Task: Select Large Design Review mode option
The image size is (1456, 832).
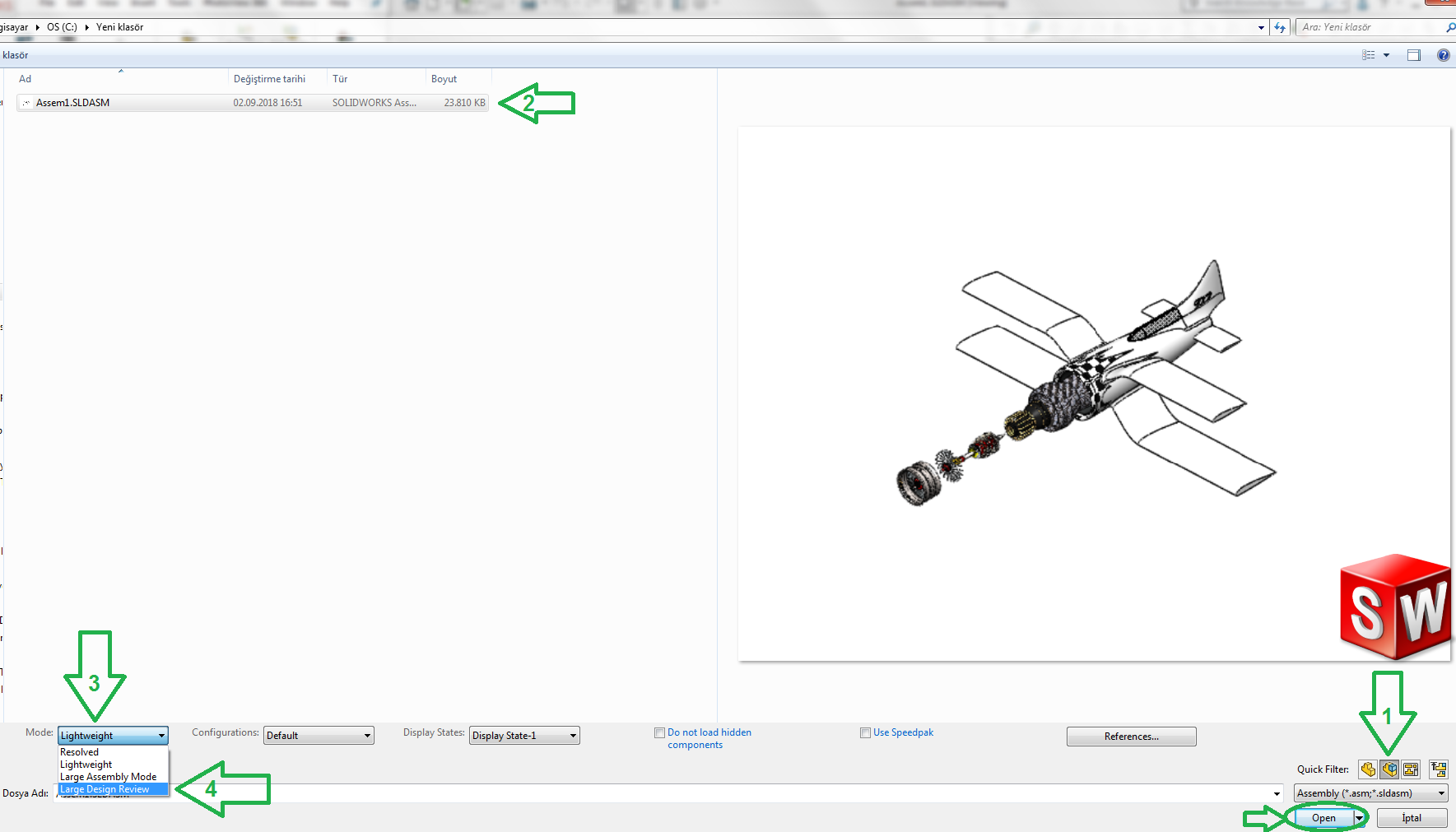Action: click(x=105, y=789)
